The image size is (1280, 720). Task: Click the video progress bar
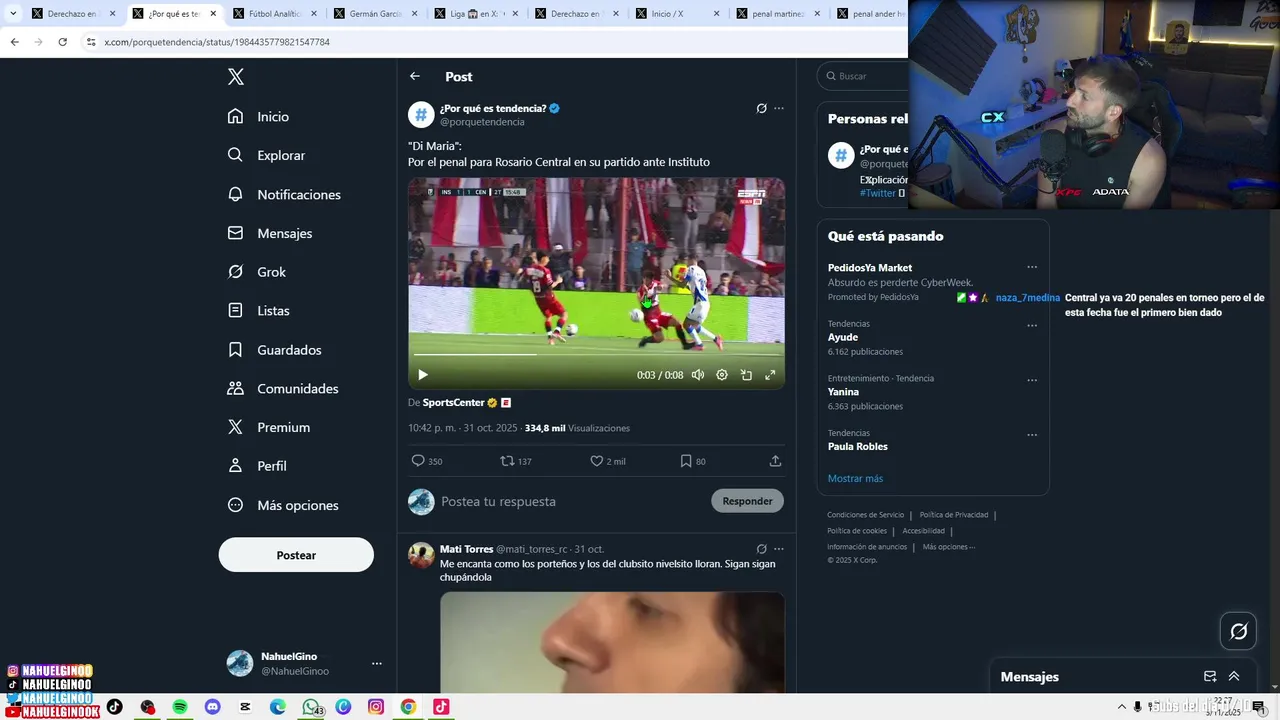coord(596,354)
